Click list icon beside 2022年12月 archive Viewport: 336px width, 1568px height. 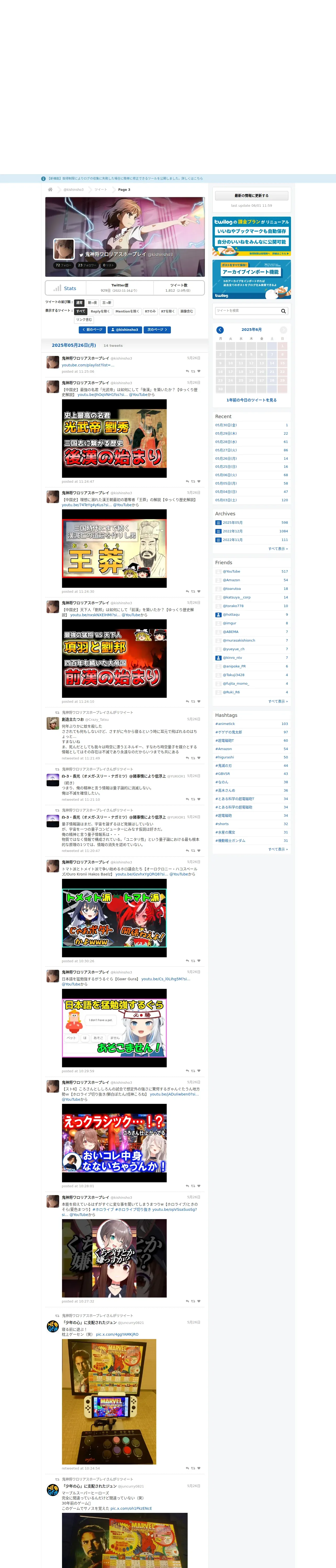(218, 531)
